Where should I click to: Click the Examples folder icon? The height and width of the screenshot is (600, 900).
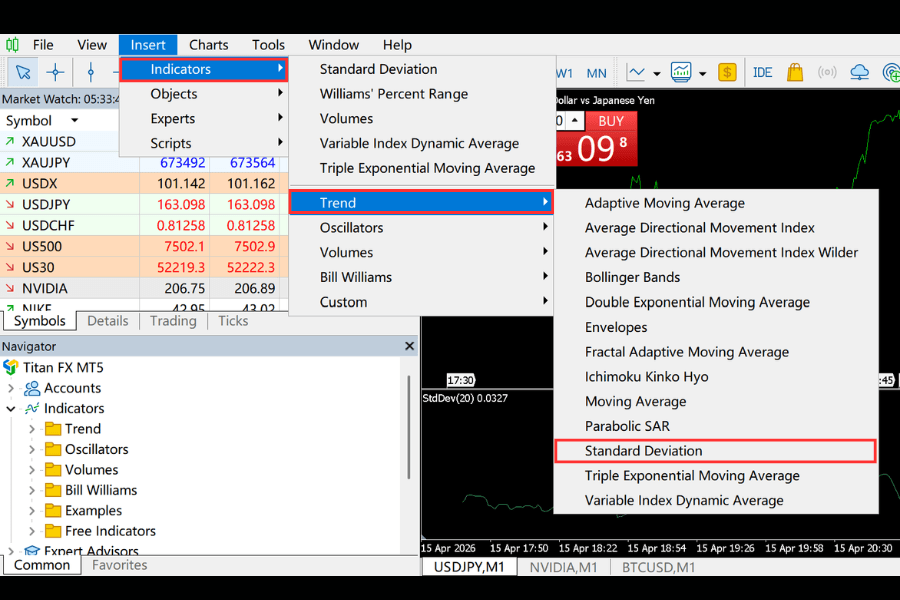[x=53, y=510]
